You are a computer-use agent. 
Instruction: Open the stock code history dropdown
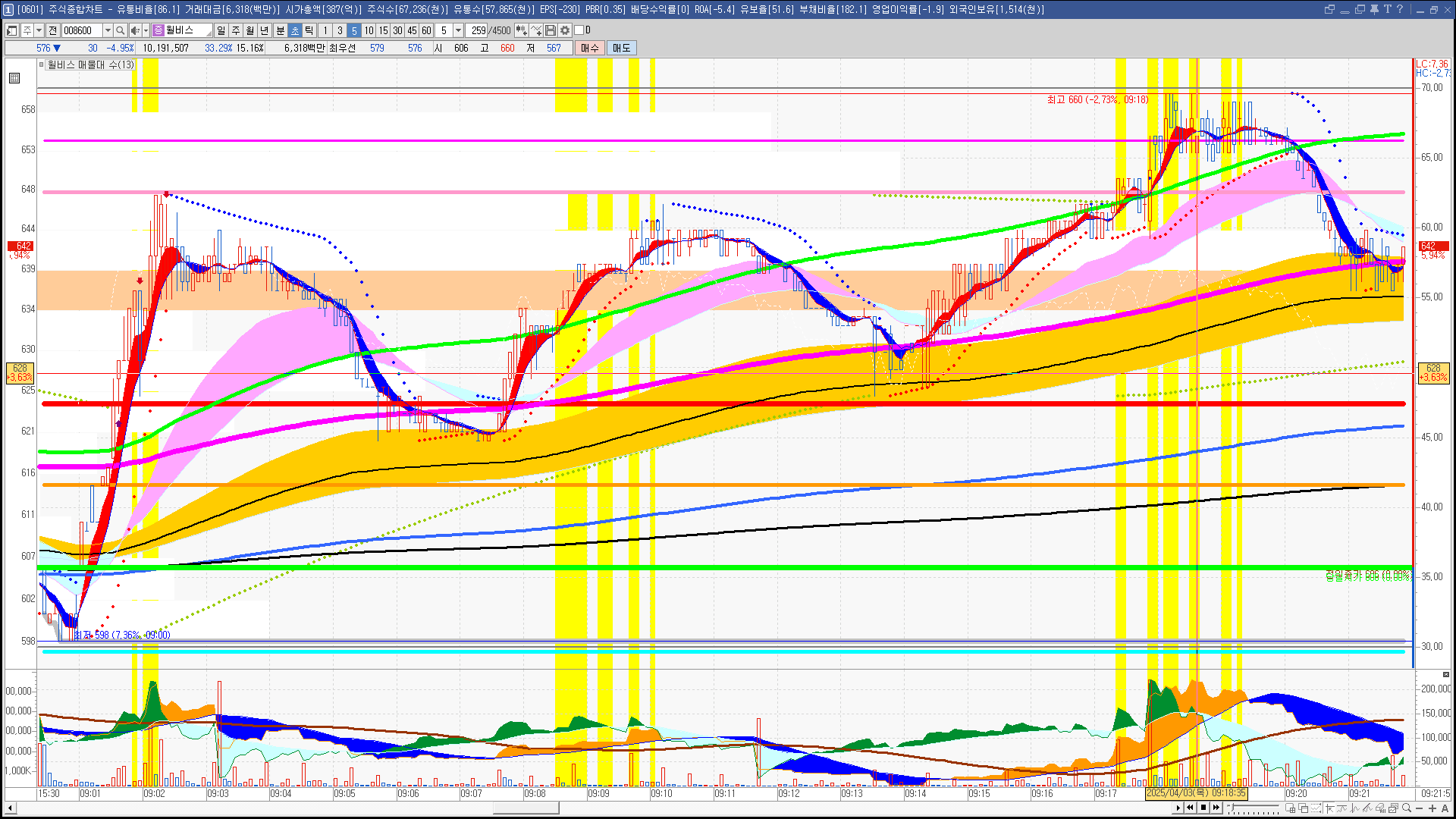point(108,30)
